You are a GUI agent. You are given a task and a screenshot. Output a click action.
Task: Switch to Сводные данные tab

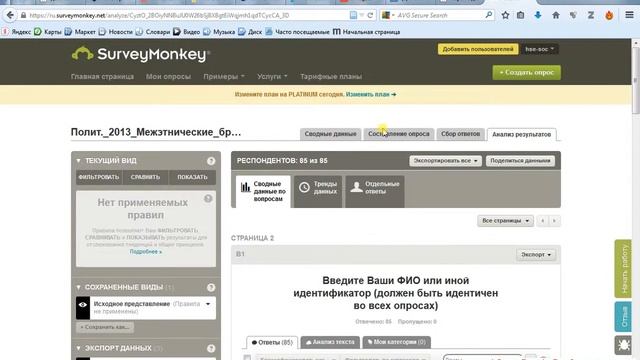330,134
